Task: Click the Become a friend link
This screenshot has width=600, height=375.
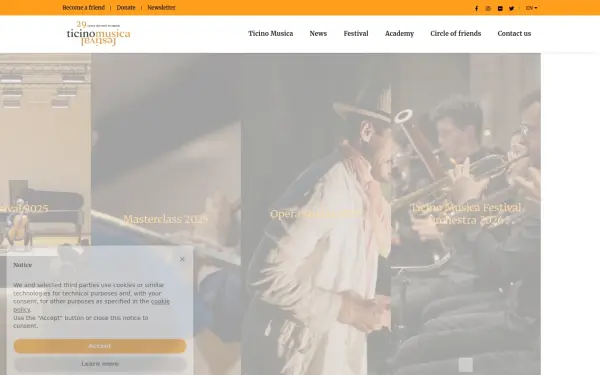Action: (83, 8)
